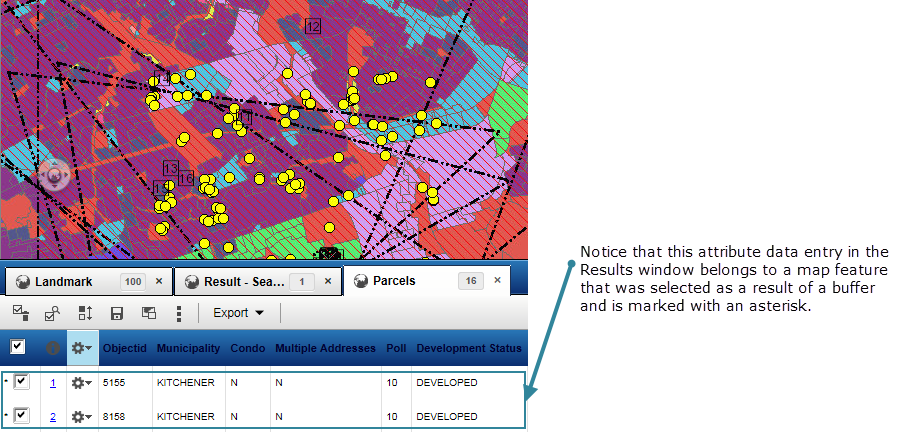916x432 pixels.
Task: Open gear actions menu for Objectid 5155
Action: [x=80, y=383]
